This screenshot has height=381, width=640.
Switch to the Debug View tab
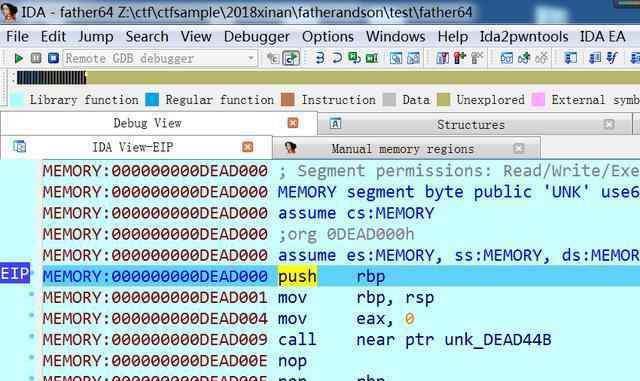click(147, 123)
